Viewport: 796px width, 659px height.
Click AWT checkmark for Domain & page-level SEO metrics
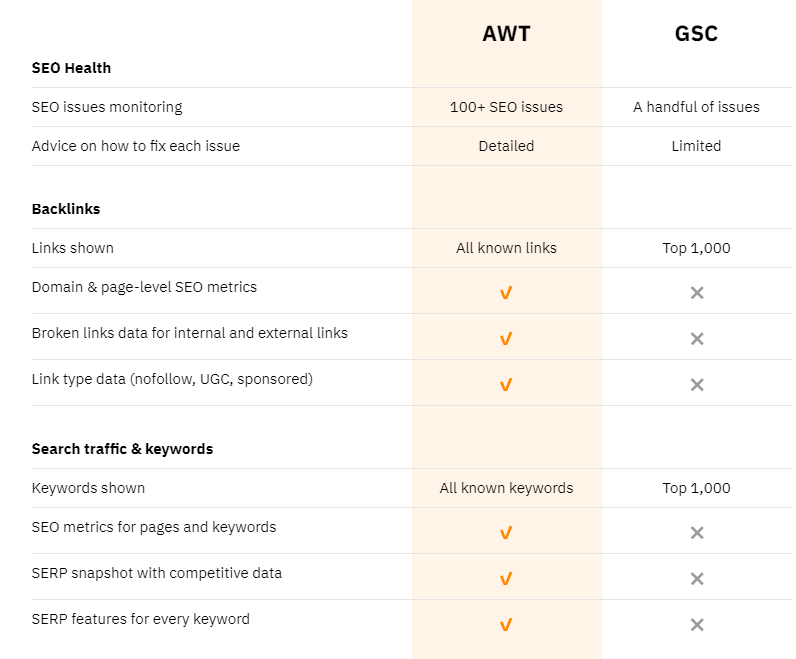pyautogui.click(x=506, y=293)
